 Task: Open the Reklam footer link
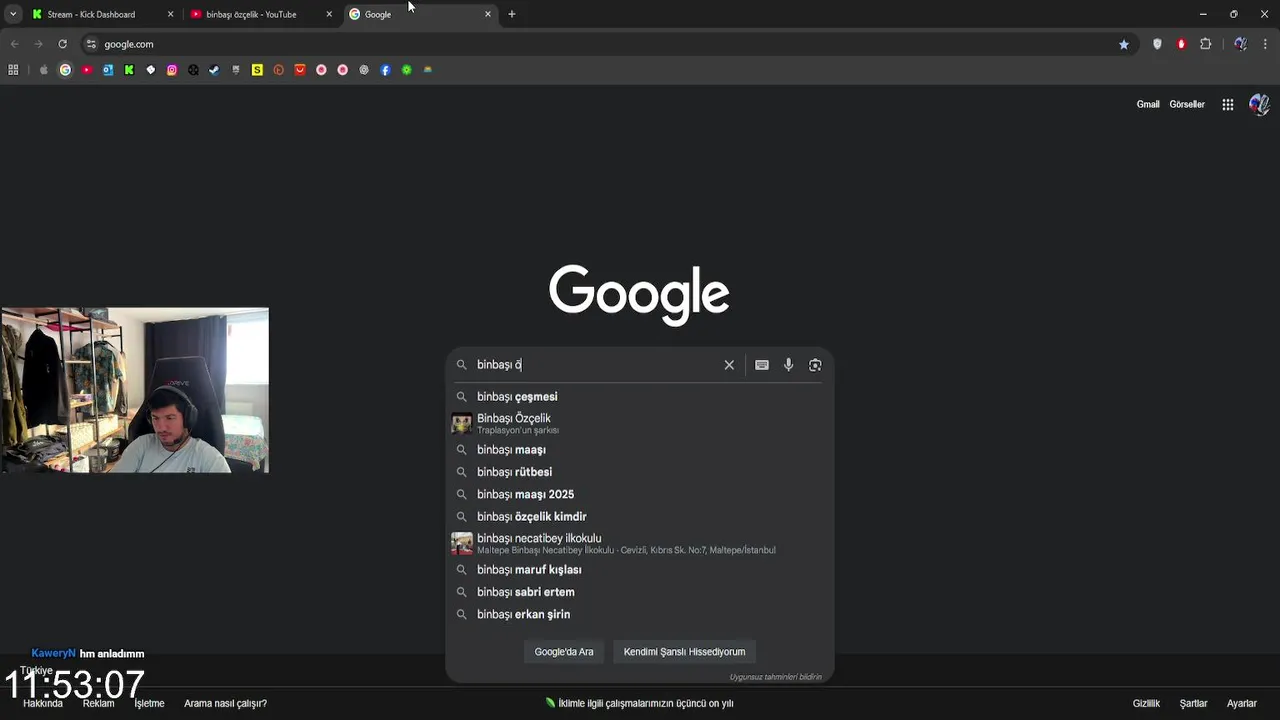pyautogui.click(x=98, y=704)
